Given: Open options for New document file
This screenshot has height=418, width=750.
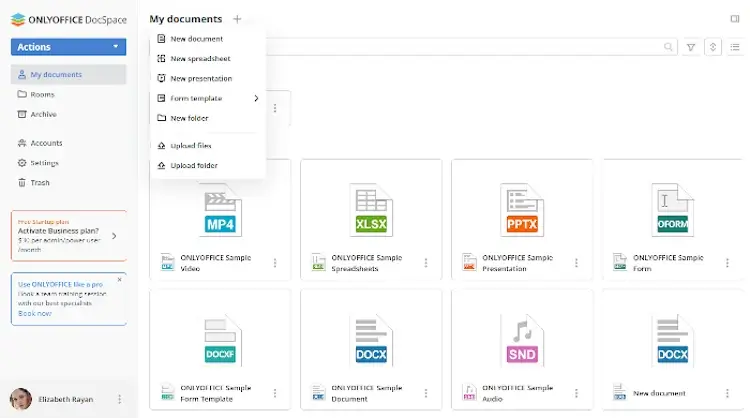Looking at the screenshot, I should [x=727, y=393].
